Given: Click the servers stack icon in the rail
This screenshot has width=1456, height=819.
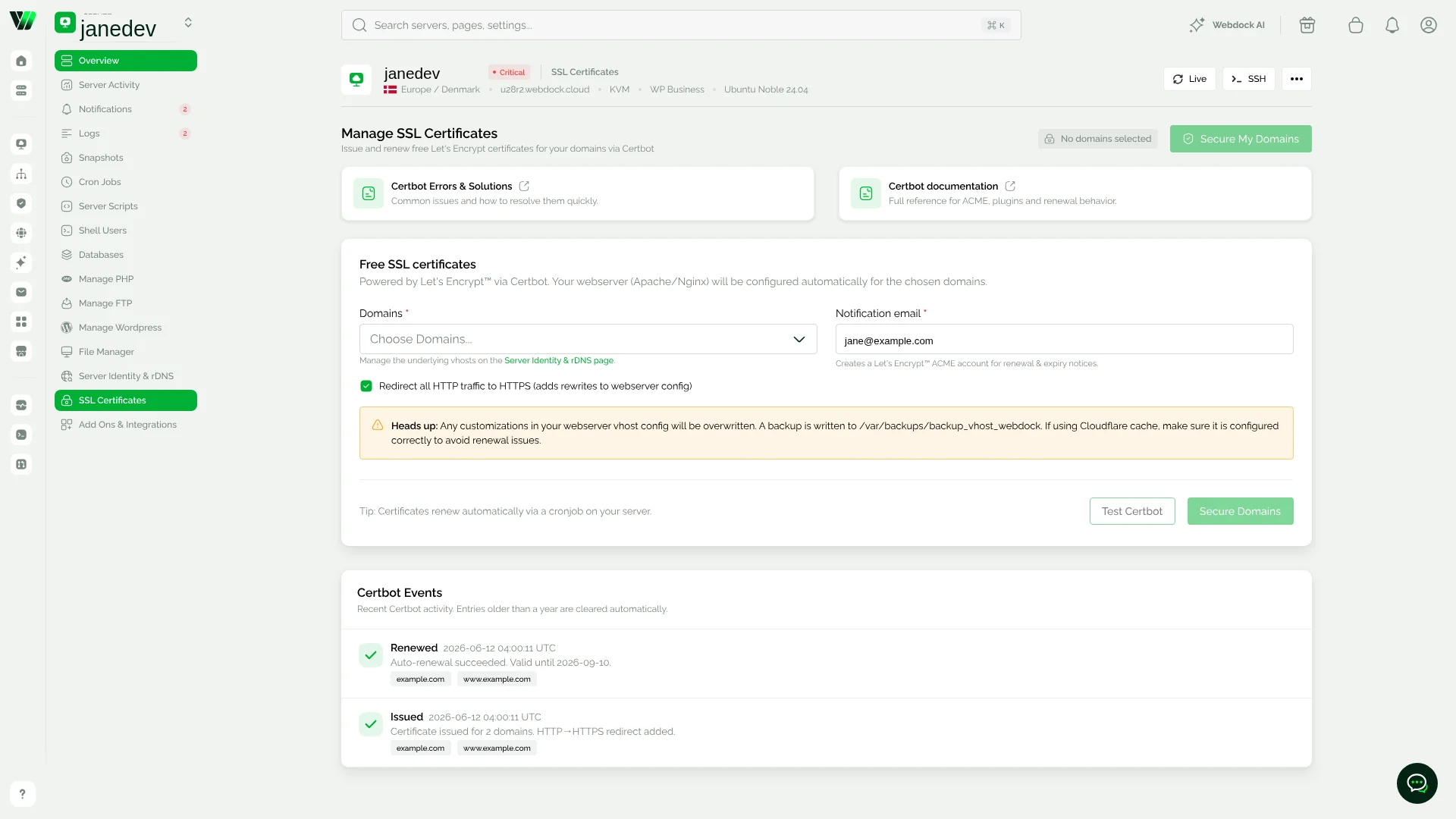Looking at the screenshot, I should [21, 90].
